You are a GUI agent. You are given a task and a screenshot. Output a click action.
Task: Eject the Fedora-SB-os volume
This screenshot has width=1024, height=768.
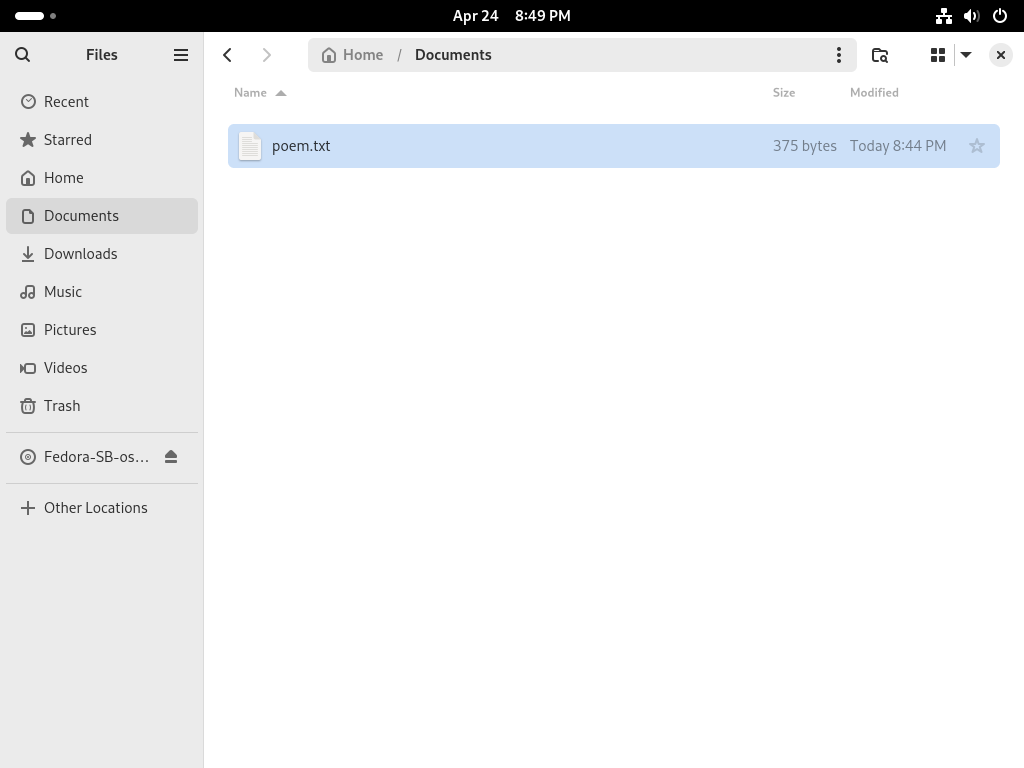click(x=171, y=456)
